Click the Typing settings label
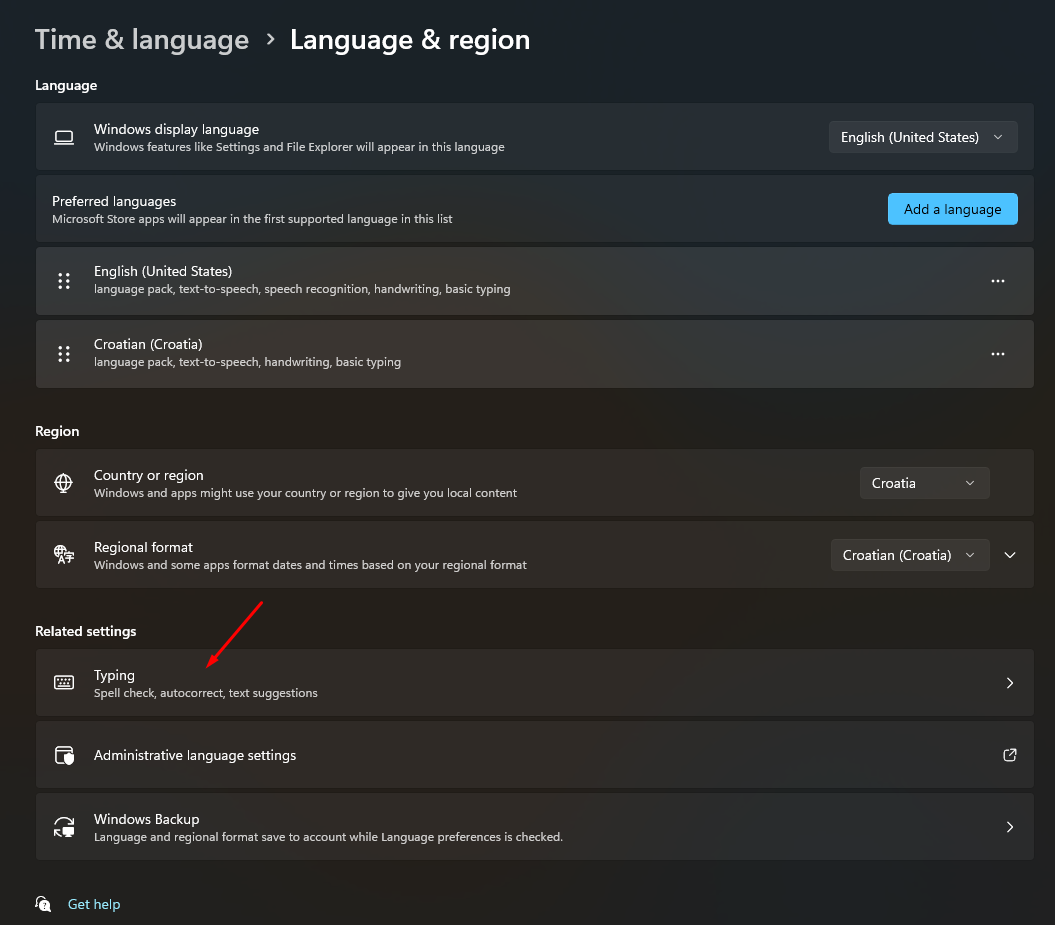This screenshot has width=1055, height=925. [x=114, y=675]
